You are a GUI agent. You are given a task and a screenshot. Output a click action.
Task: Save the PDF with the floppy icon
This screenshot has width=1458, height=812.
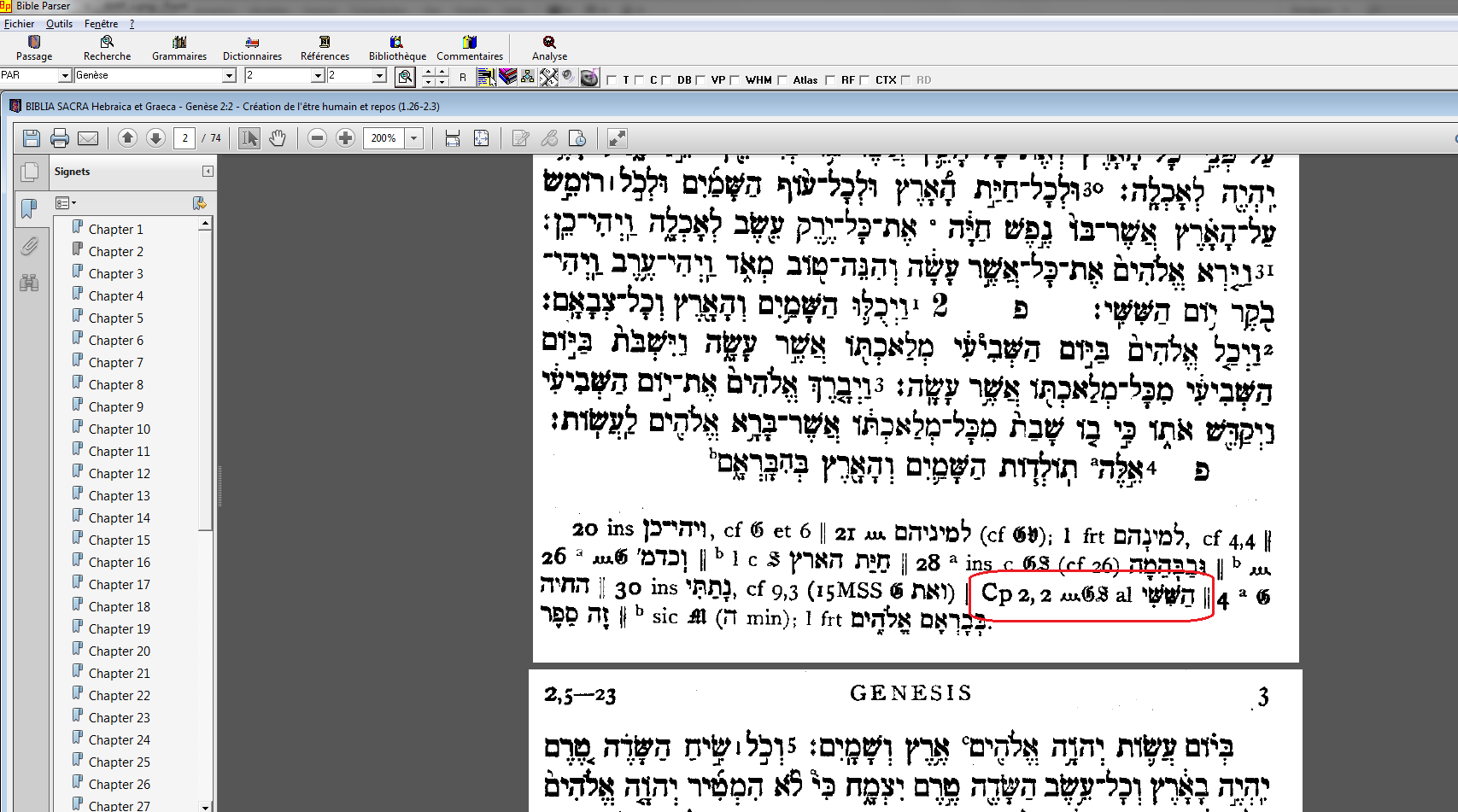click(32, 138)
